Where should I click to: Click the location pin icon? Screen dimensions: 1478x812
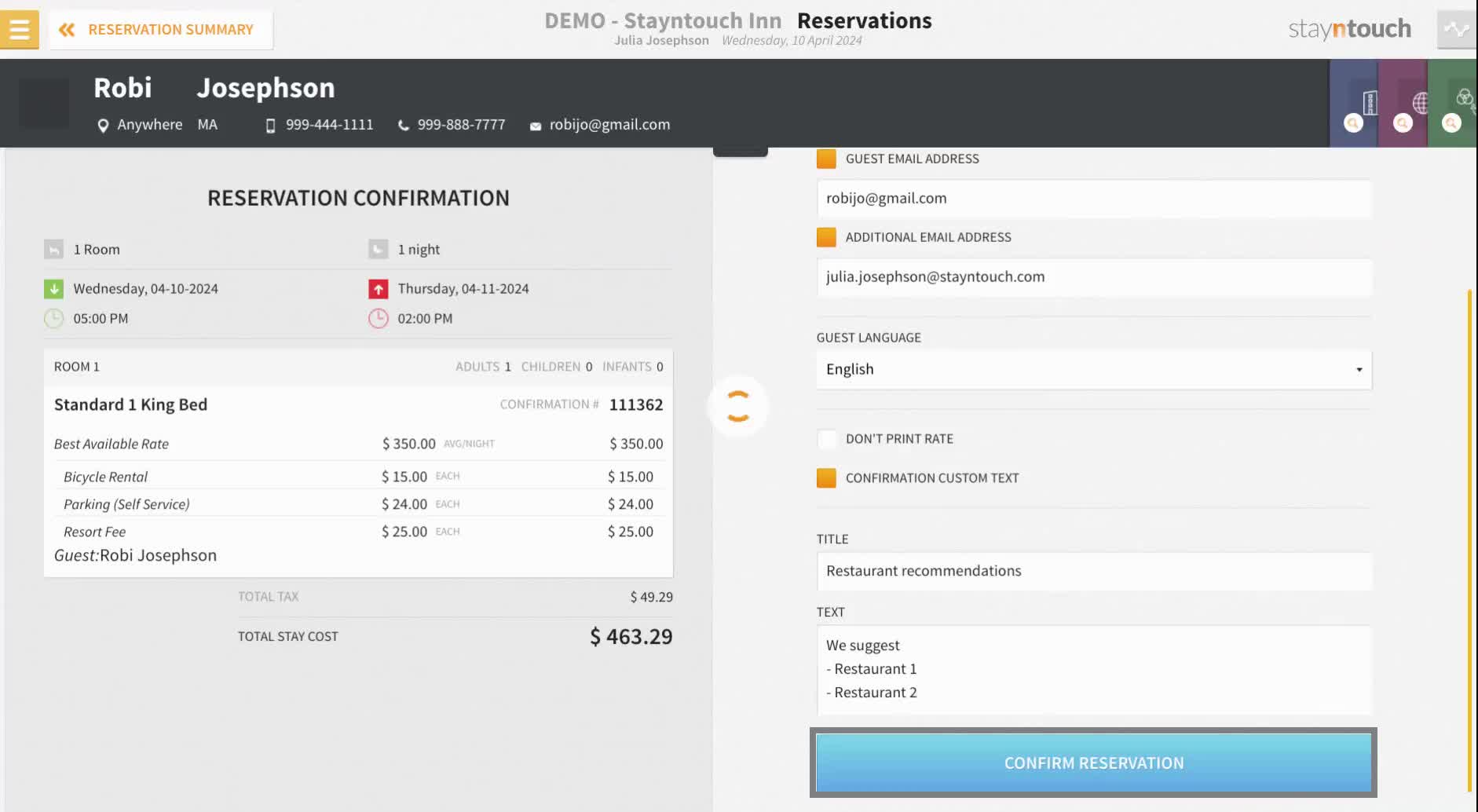102,126
